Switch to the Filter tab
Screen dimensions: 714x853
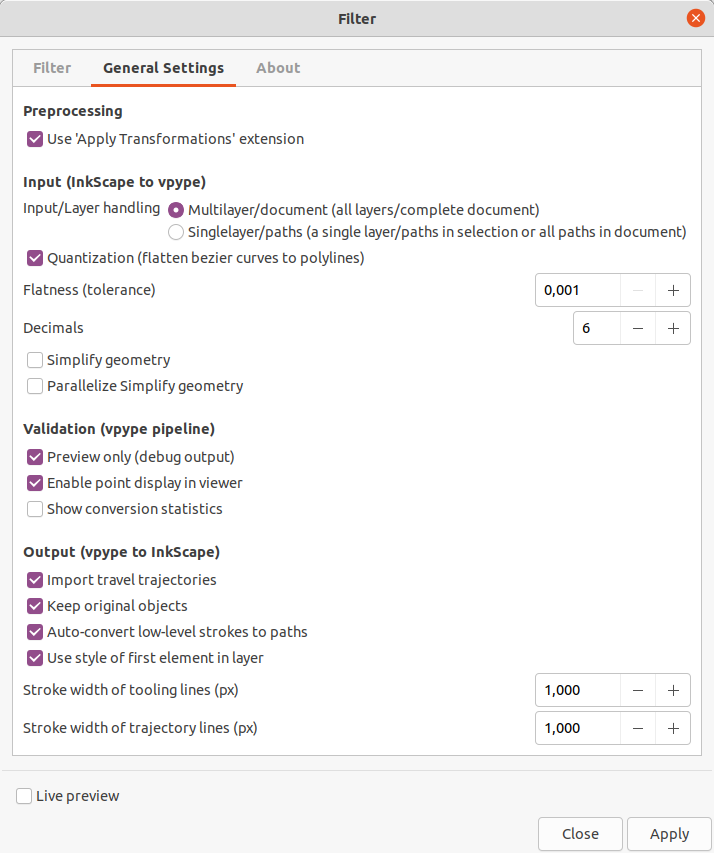(x=52, y=68)
